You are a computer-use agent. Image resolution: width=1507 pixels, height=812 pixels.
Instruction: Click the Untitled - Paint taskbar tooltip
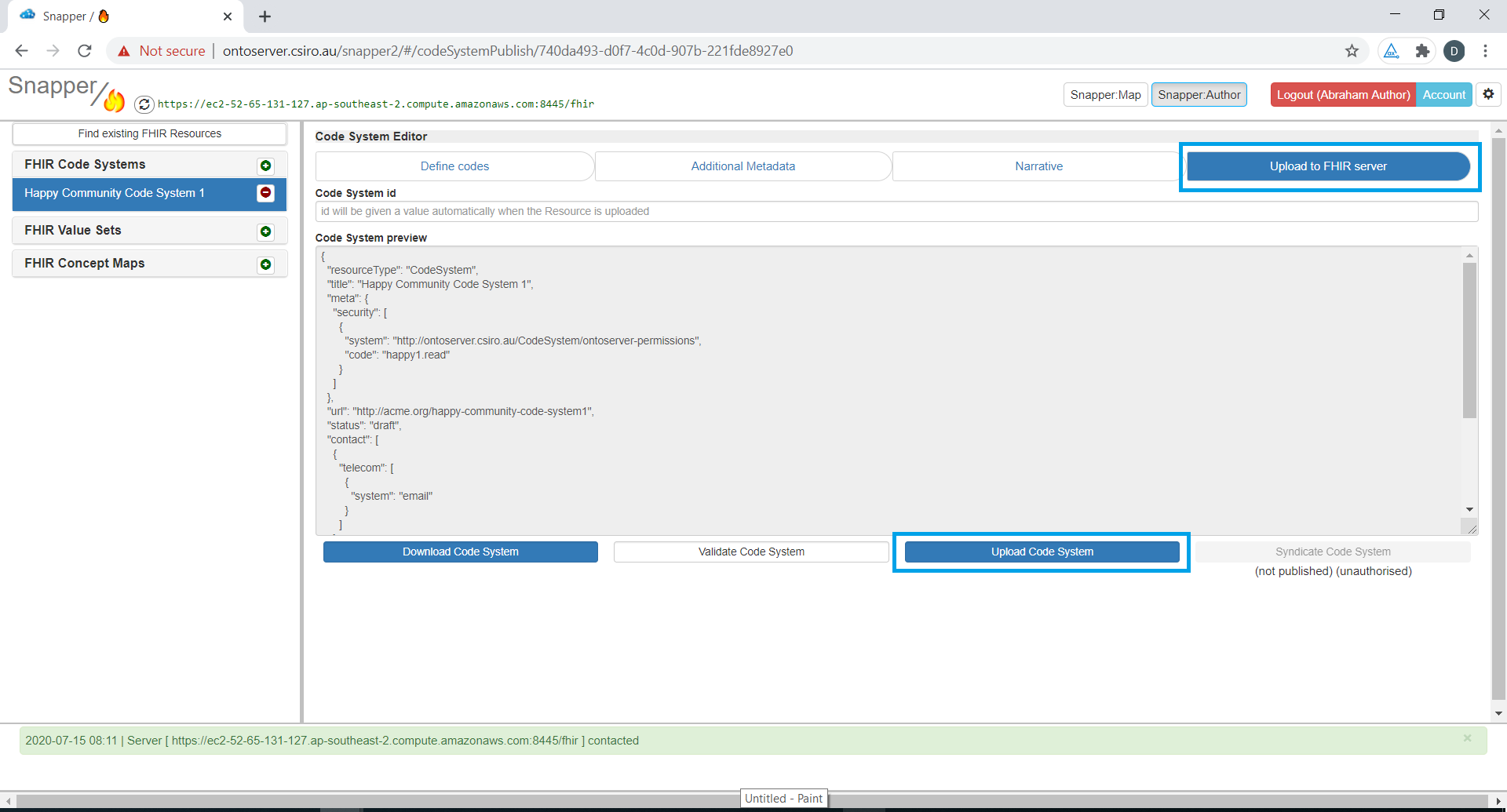pos(783,799)
